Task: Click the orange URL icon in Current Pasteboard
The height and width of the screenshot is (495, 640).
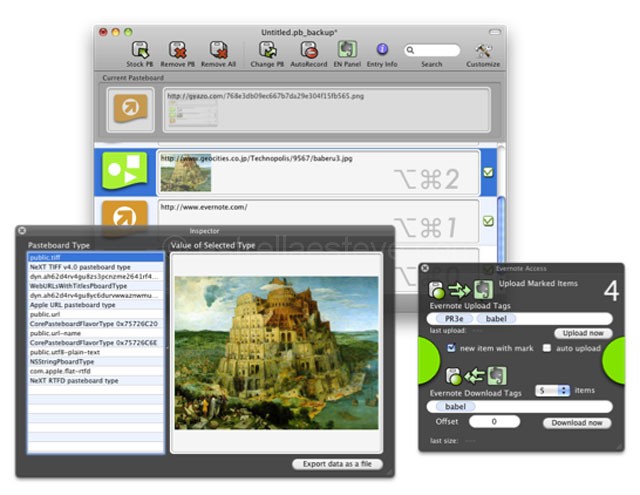Action: (x=130, y=109)
